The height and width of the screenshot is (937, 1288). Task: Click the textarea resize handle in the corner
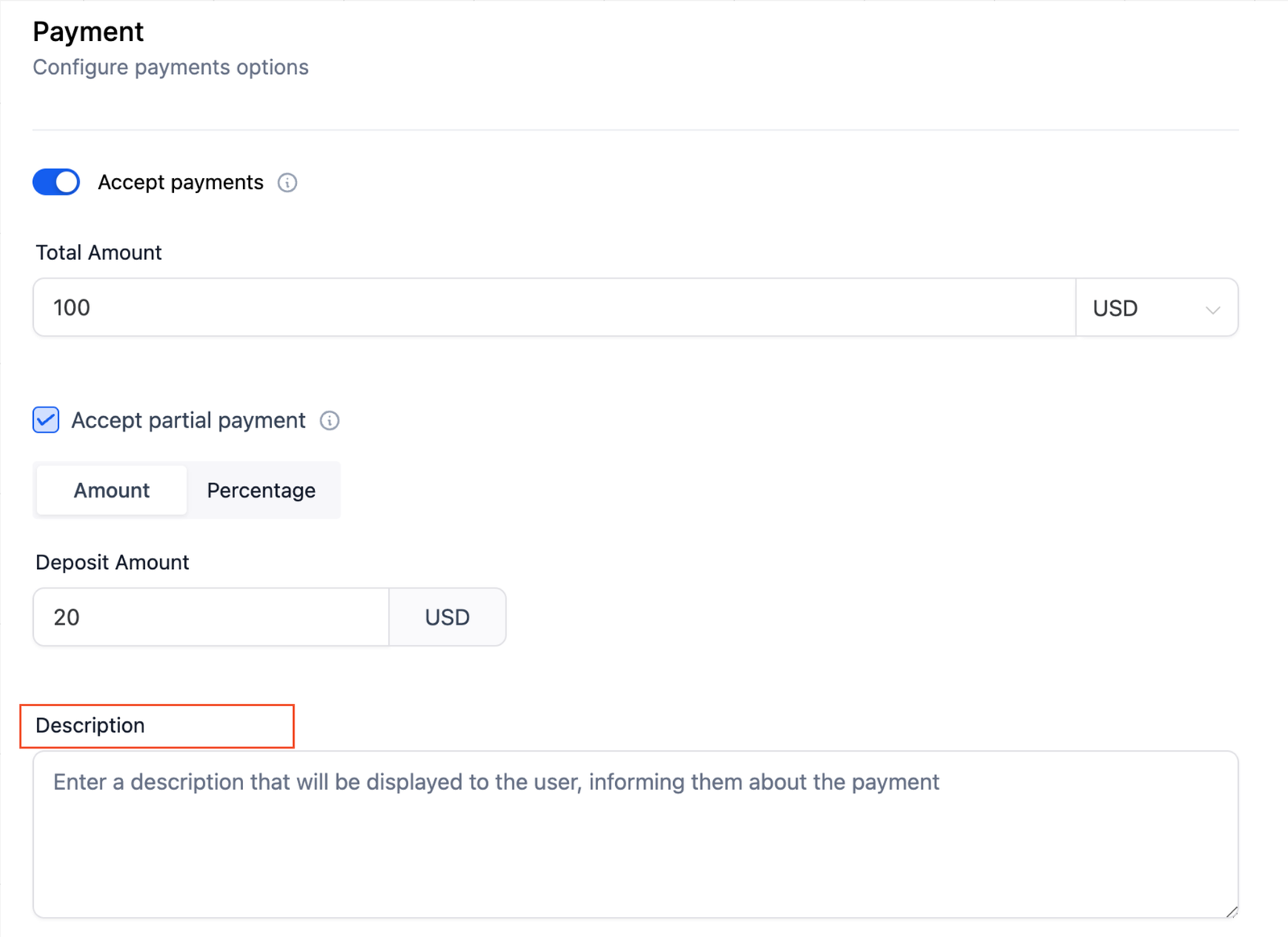(1231, 911)
